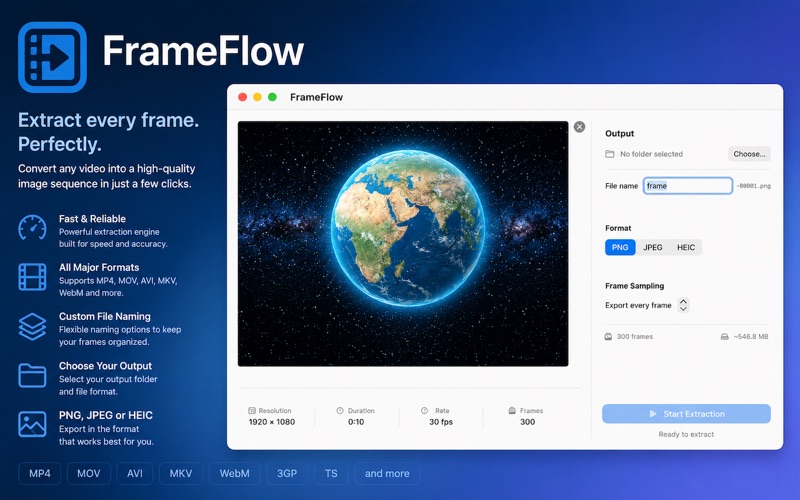Click the film strip All Major Formats icon
Image resolution: width=800 pixels, height=500 pixels.
[x=32, y=277]
